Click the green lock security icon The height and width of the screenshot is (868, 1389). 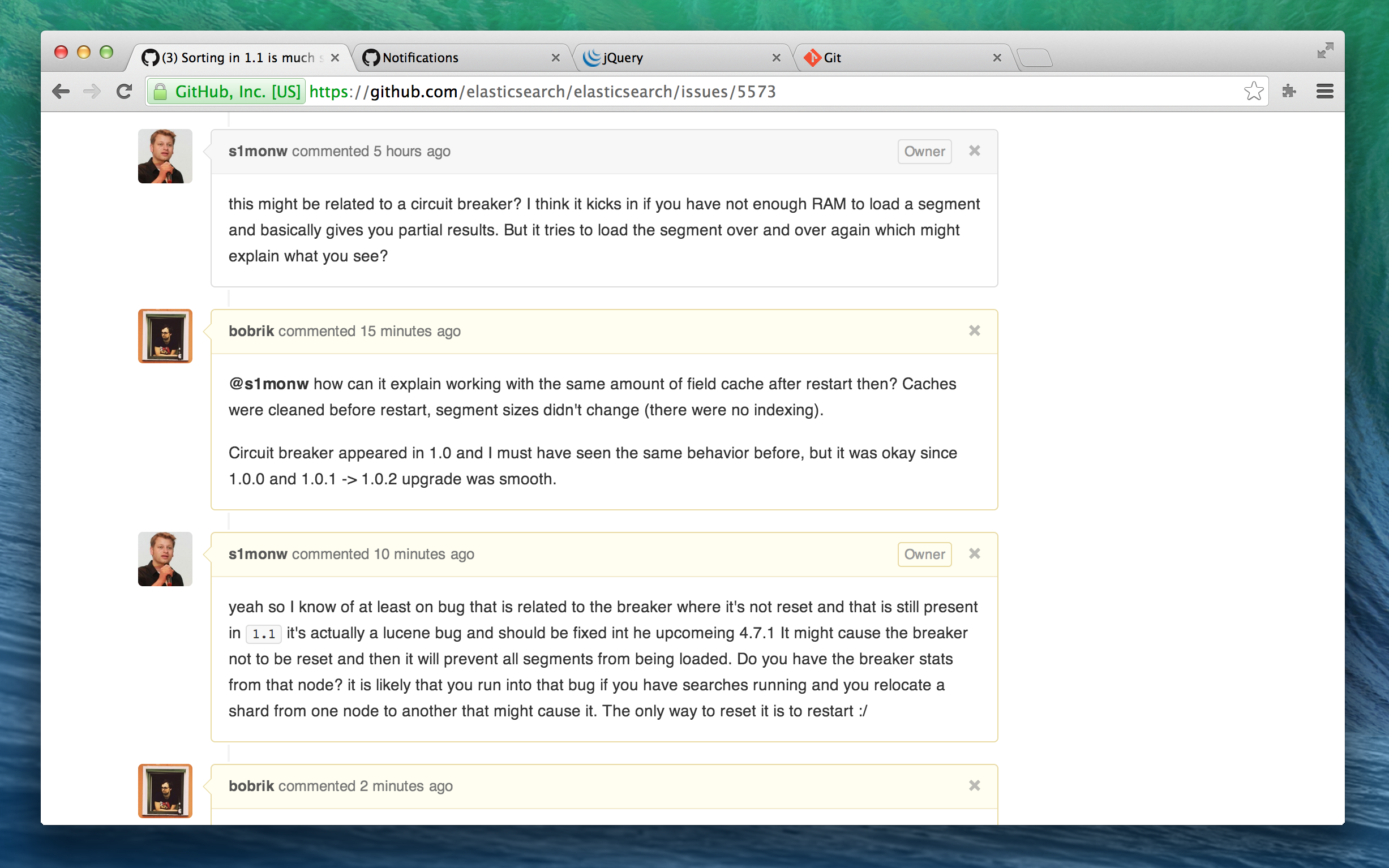coord(160,92)
